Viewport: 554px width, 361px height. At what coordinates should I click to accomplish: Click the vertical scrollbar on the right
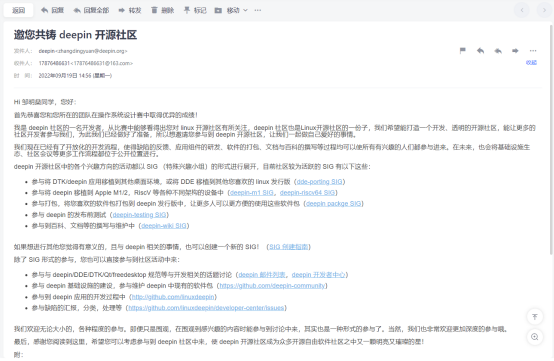pos(551,140)
